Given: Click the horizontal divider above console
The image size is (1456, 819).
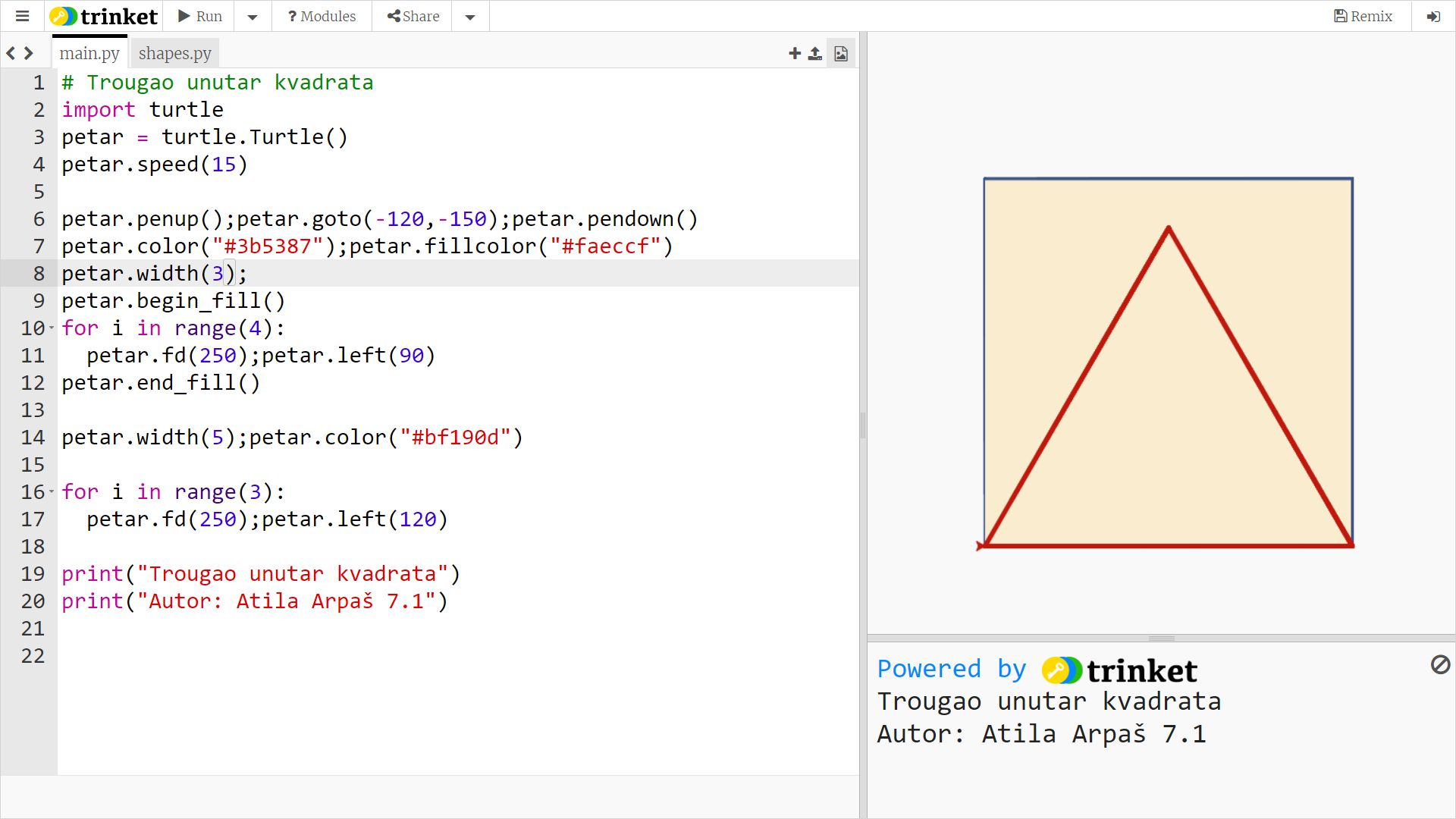Looking at the screenshot, I should coord(1161,639).
